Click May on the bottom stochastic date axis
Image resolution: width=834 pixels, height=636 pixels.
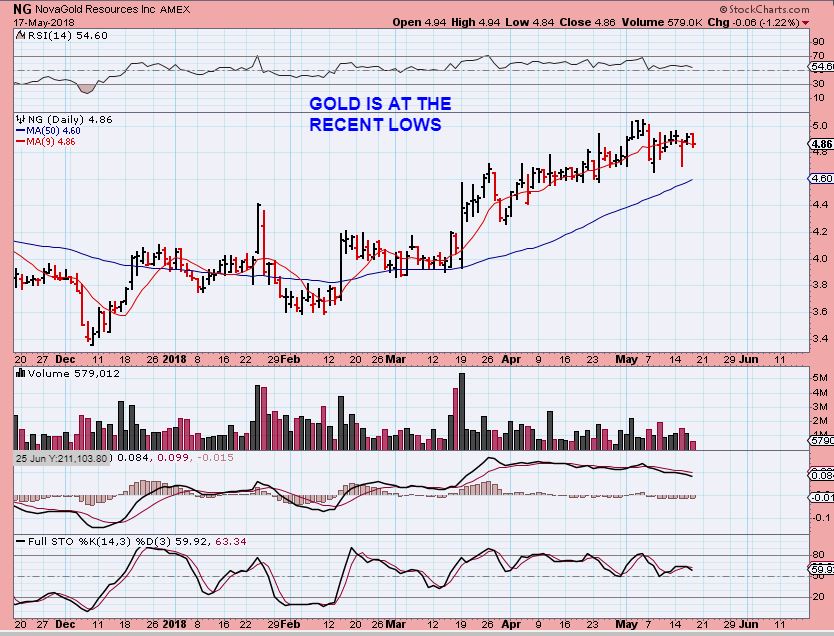pyautogui.click(x=626, y=624)
